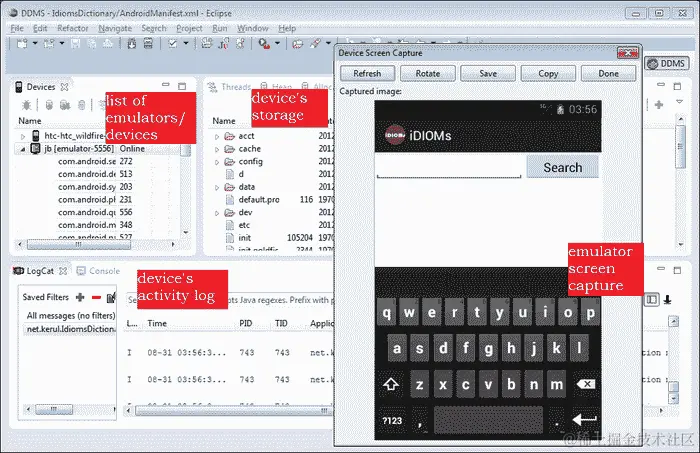
Task: Switch to the Threads tab
Action: (x=230, y=87)
